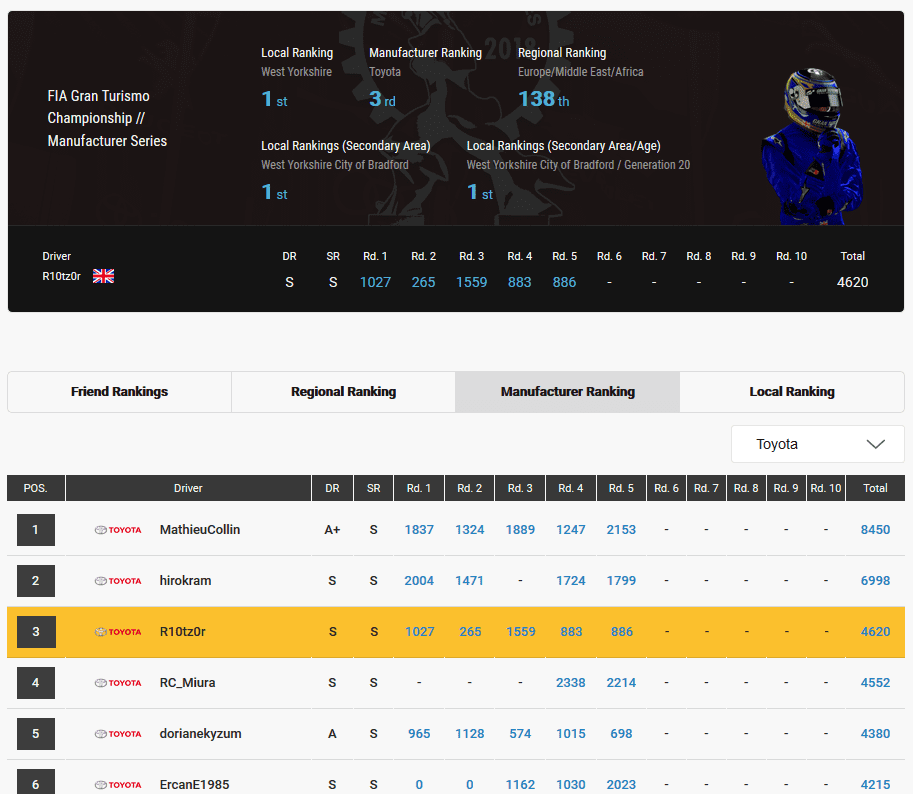Click the Total 4620 in the dark summary panel
Image resolution: width=913 pixels, height=794 pixels.
(x=852, y=282)
